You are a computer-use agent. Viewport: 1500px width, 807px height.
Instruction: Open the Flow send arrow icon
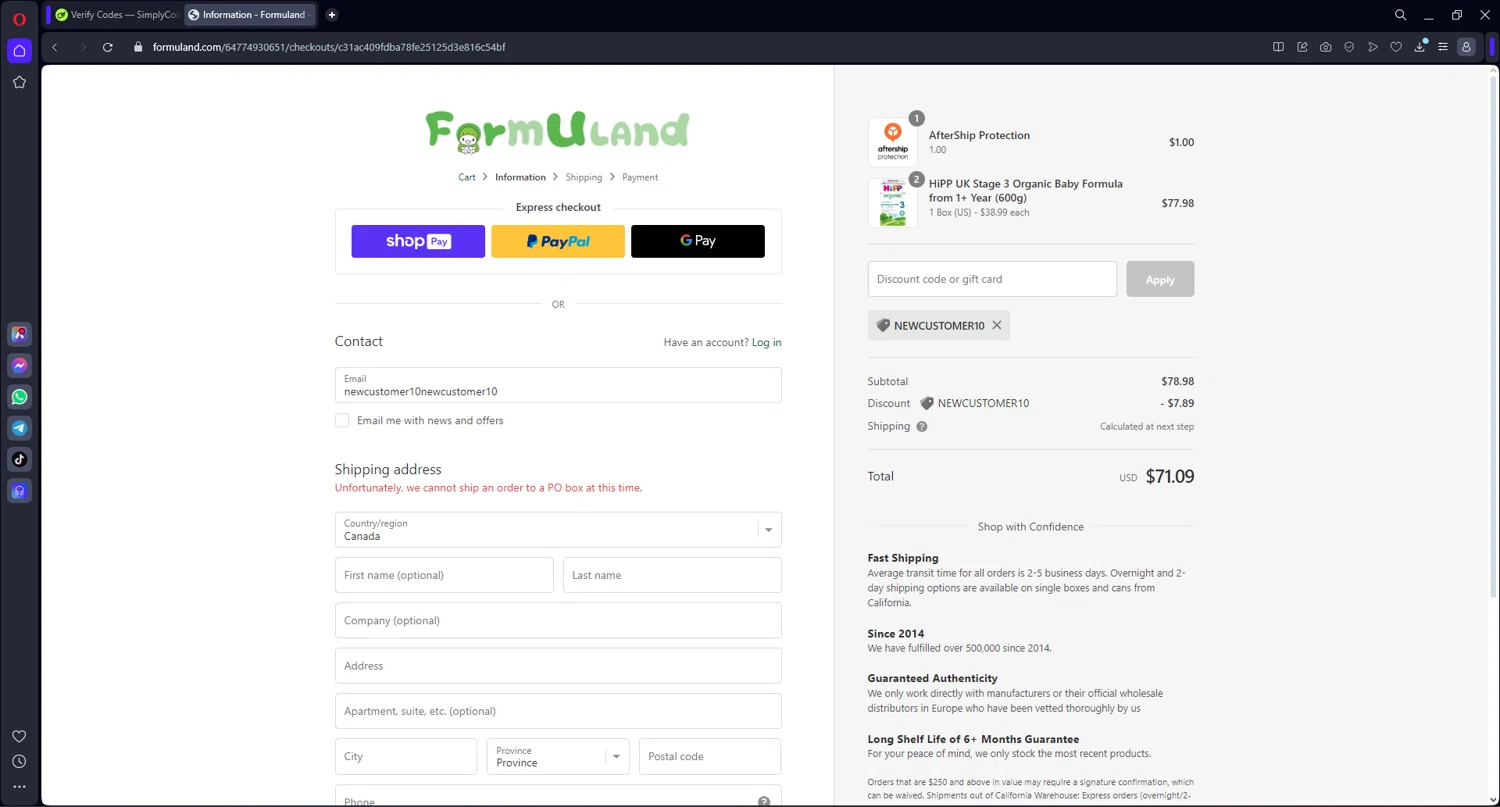1373,47
